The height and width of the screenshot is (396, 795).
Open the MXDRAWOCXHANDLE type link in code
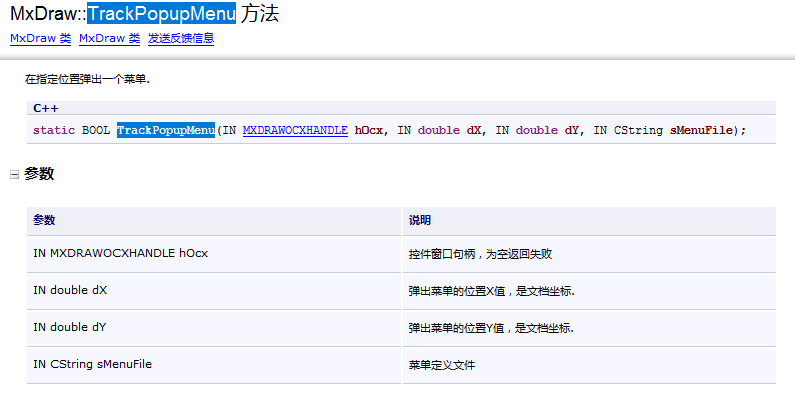tap(295, 130)
